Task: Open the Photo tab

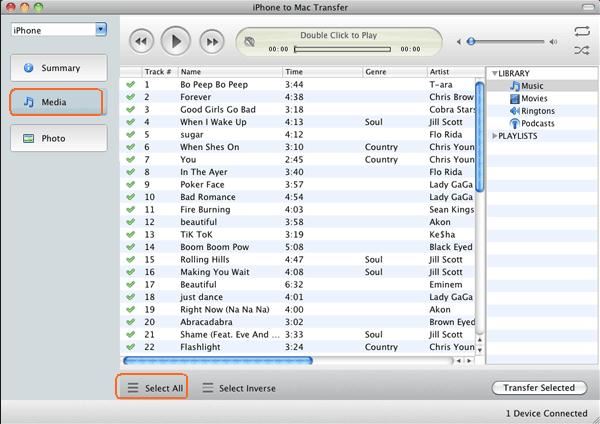Action: click(x=59, y=138)
